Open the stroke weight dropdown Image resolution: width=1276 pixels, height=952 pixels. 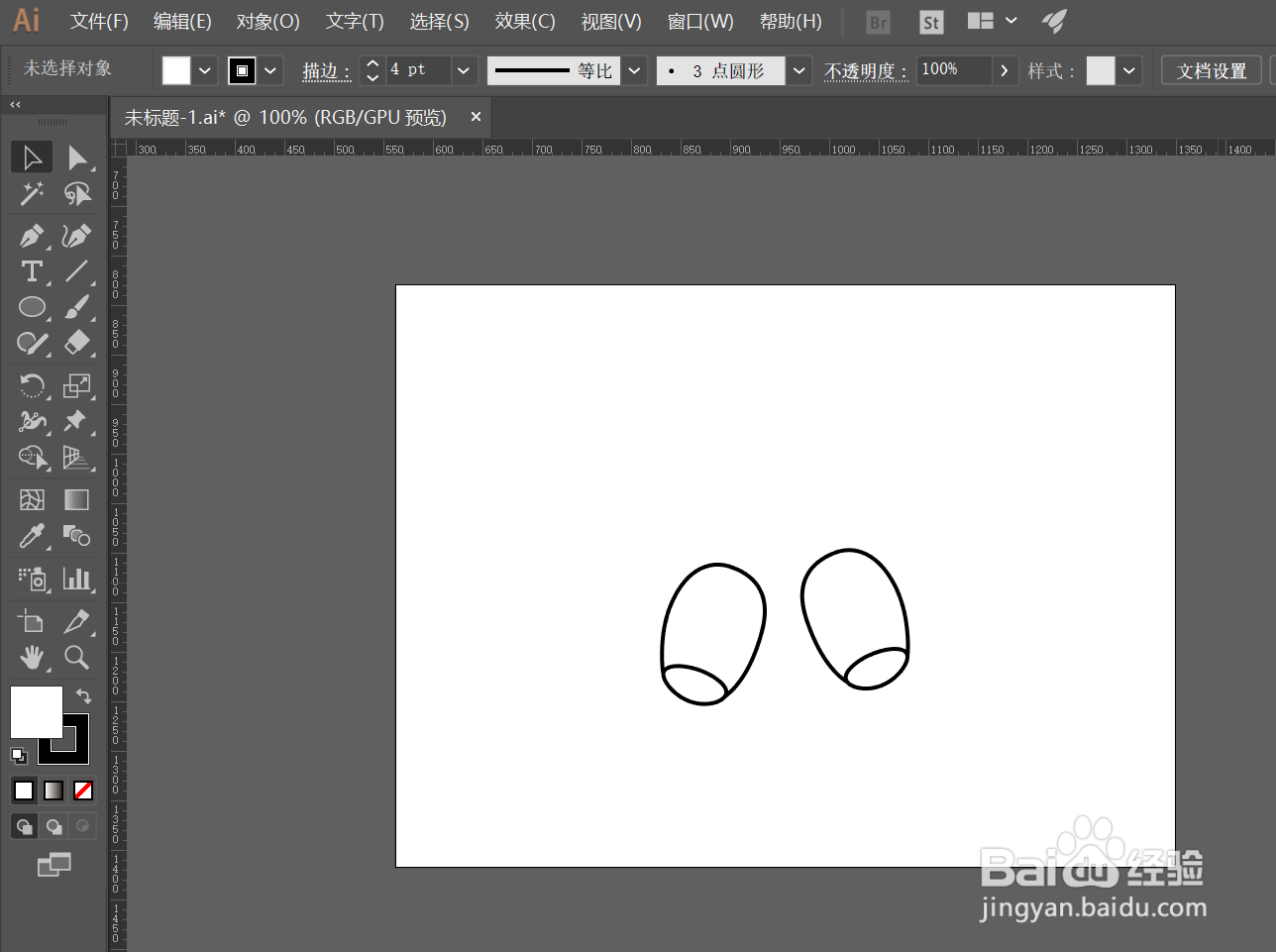click(464, 70)
